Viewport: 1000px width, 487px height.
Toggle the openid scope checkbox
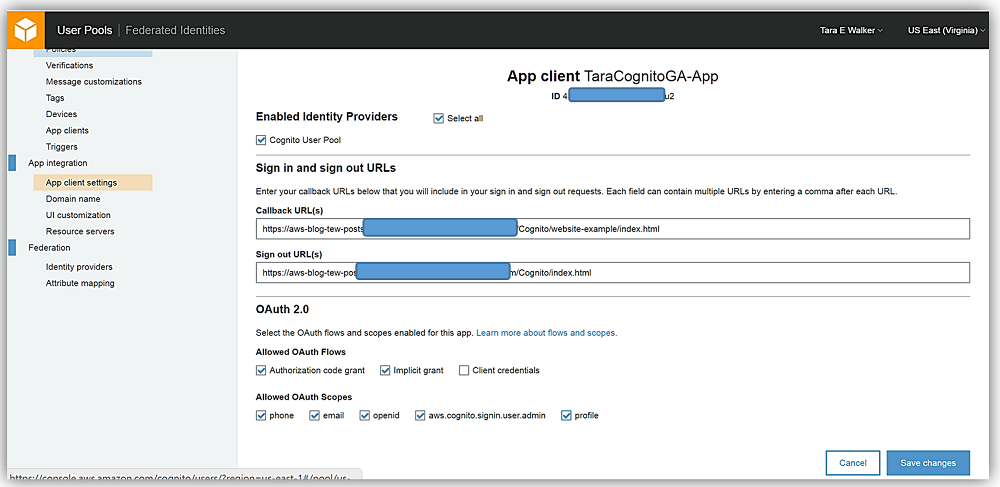click(365, 416)
